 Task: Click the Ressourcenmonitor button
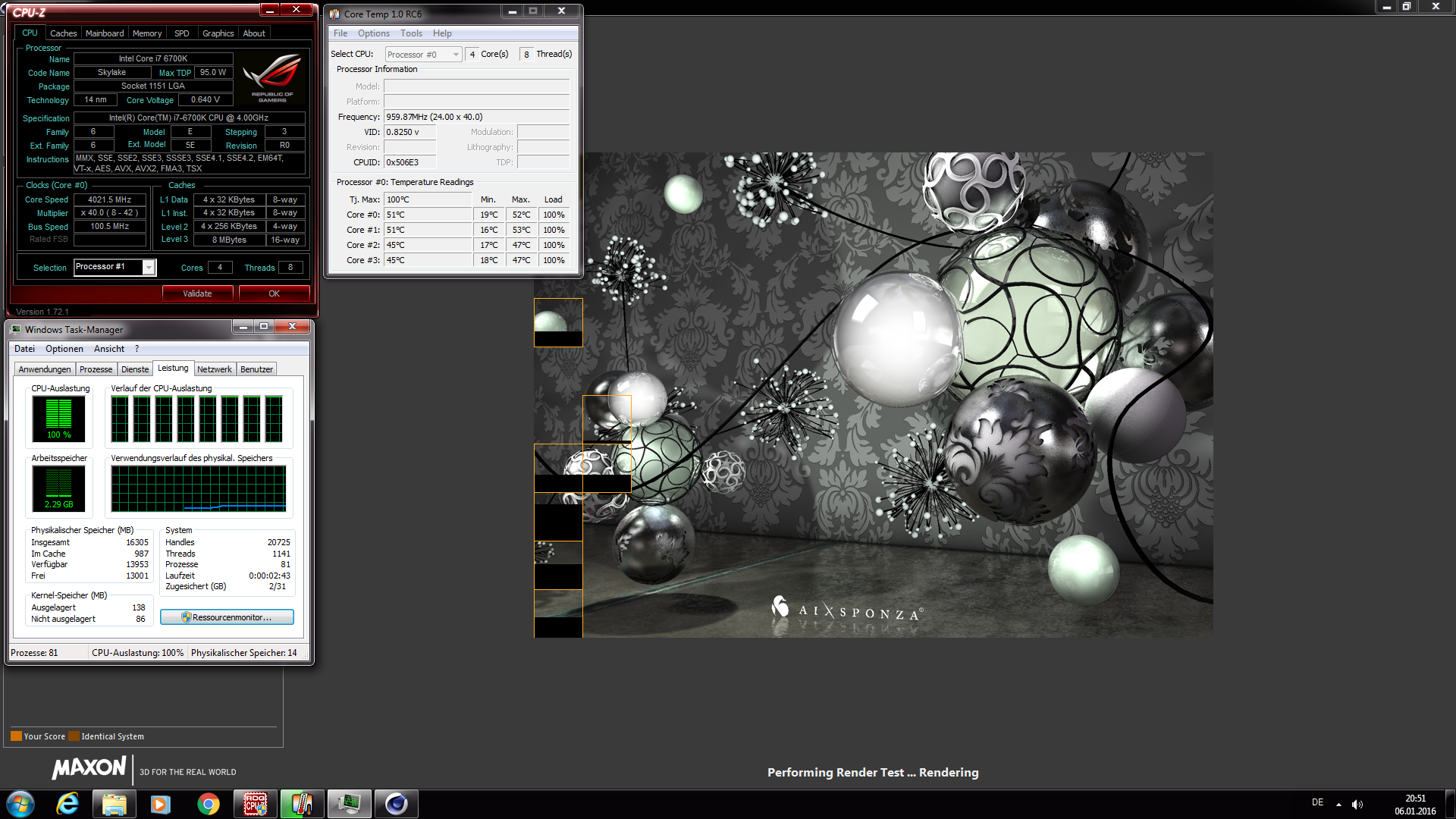[x=227, y=617]
